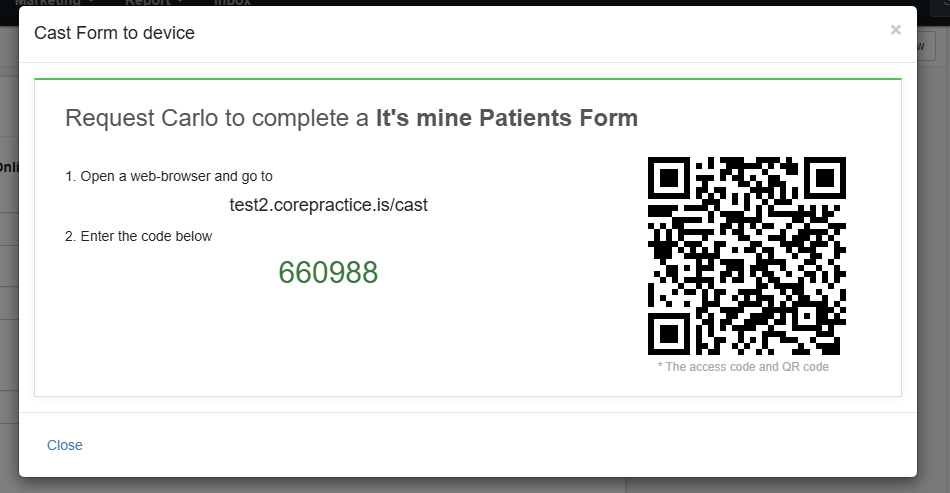The height and width of the screenshot is (493, 950).
Task: Click the 'Cast Form to device' dialog title
Action: point(115,33)
